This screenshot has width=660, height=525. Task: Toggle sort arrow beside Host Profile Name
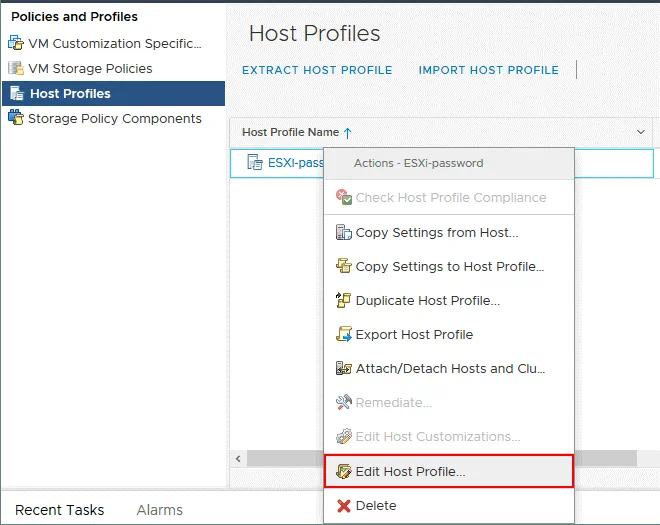point(348,132)
